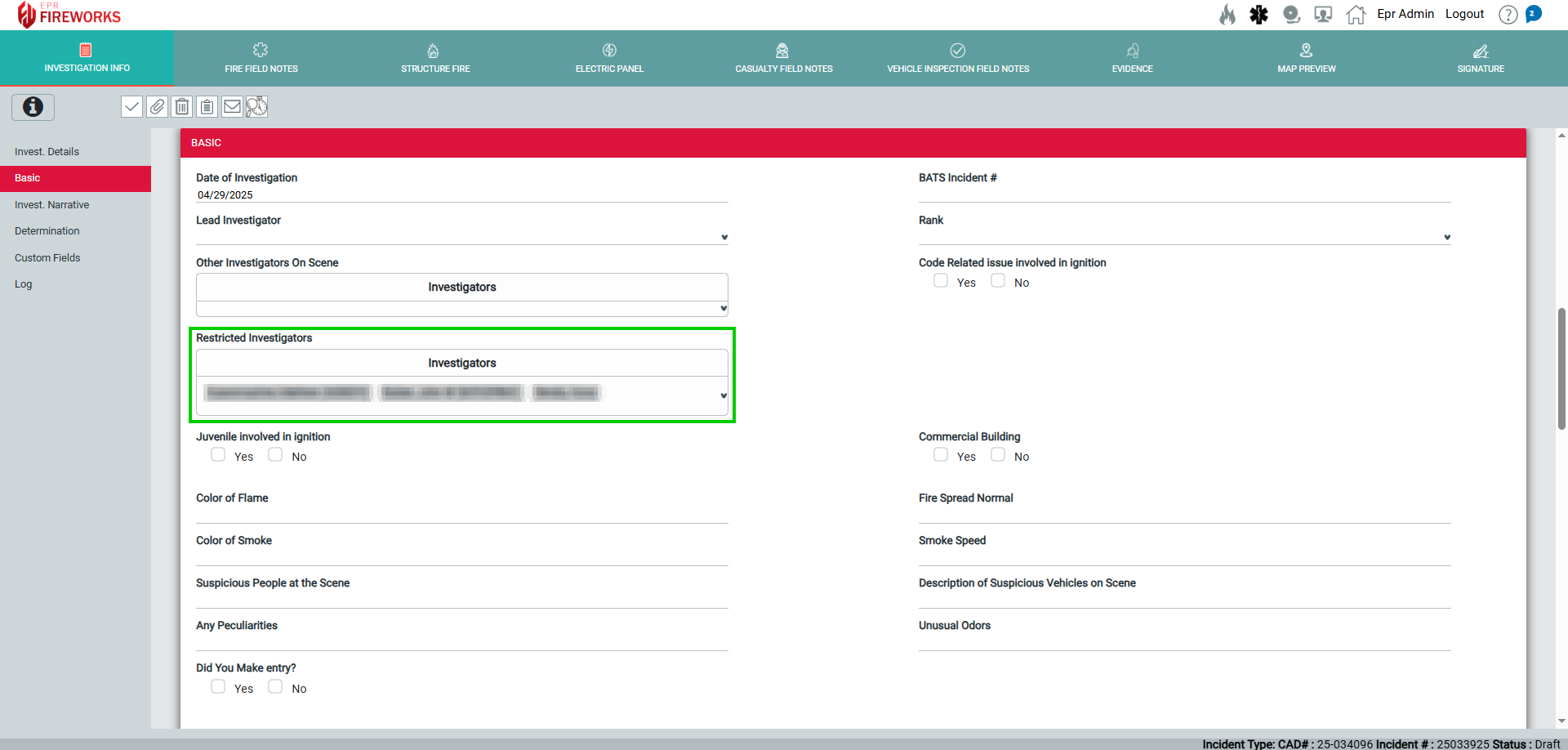Click the home icon in header
The height and width of the screenshot is (750, 1568).
click(1356, 15)
